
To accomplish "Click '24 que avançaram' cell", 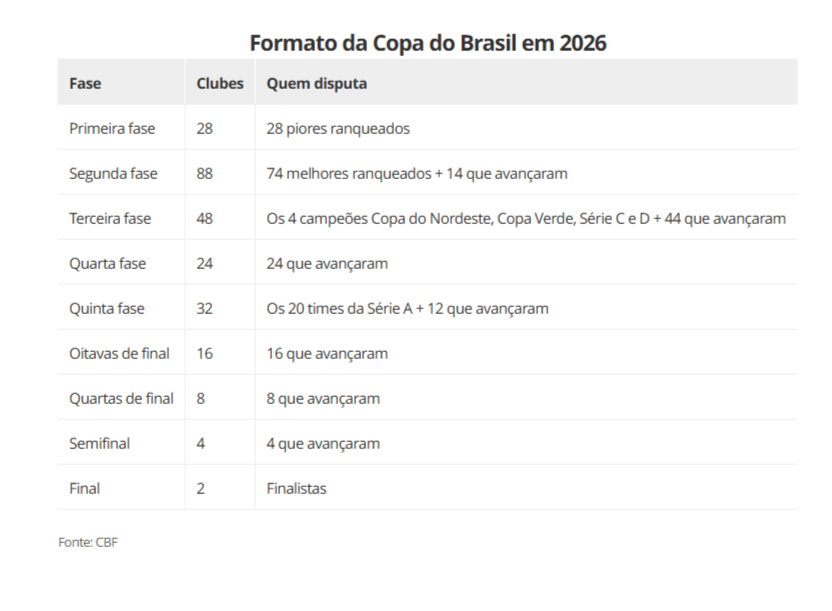I will [327, 264].
